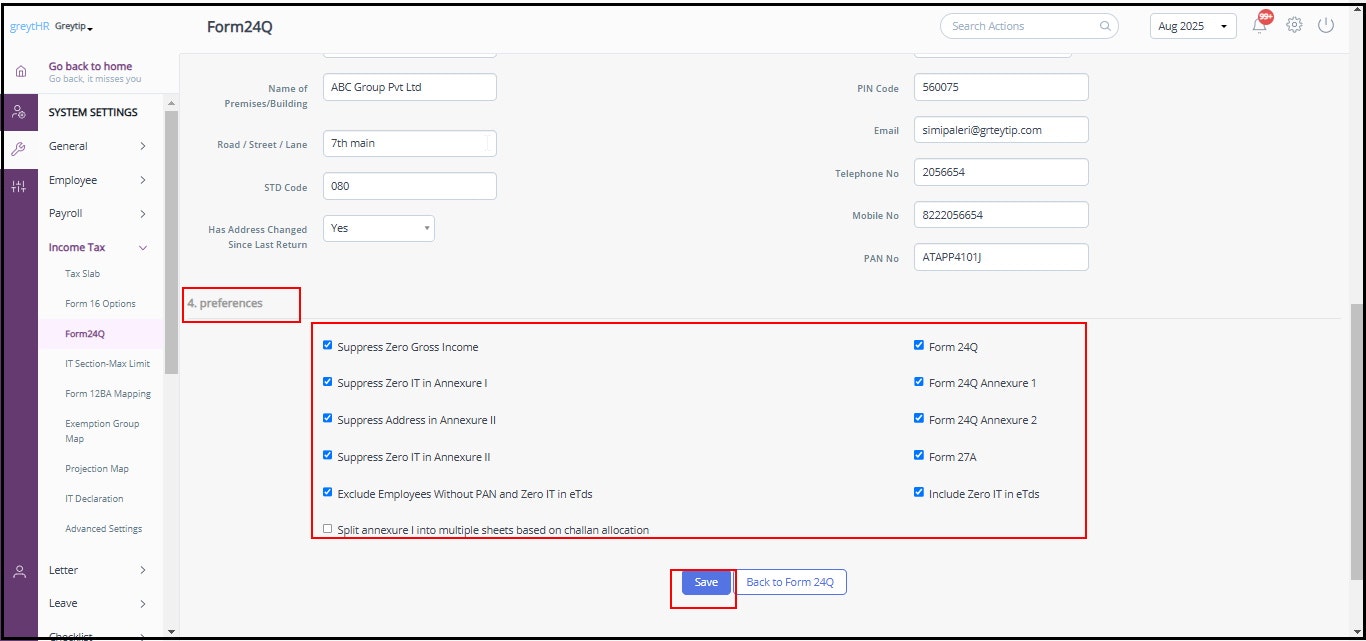The image size is (1366, 641).
Task: Open notifications via the bell icon
Action: (1260, 26)
